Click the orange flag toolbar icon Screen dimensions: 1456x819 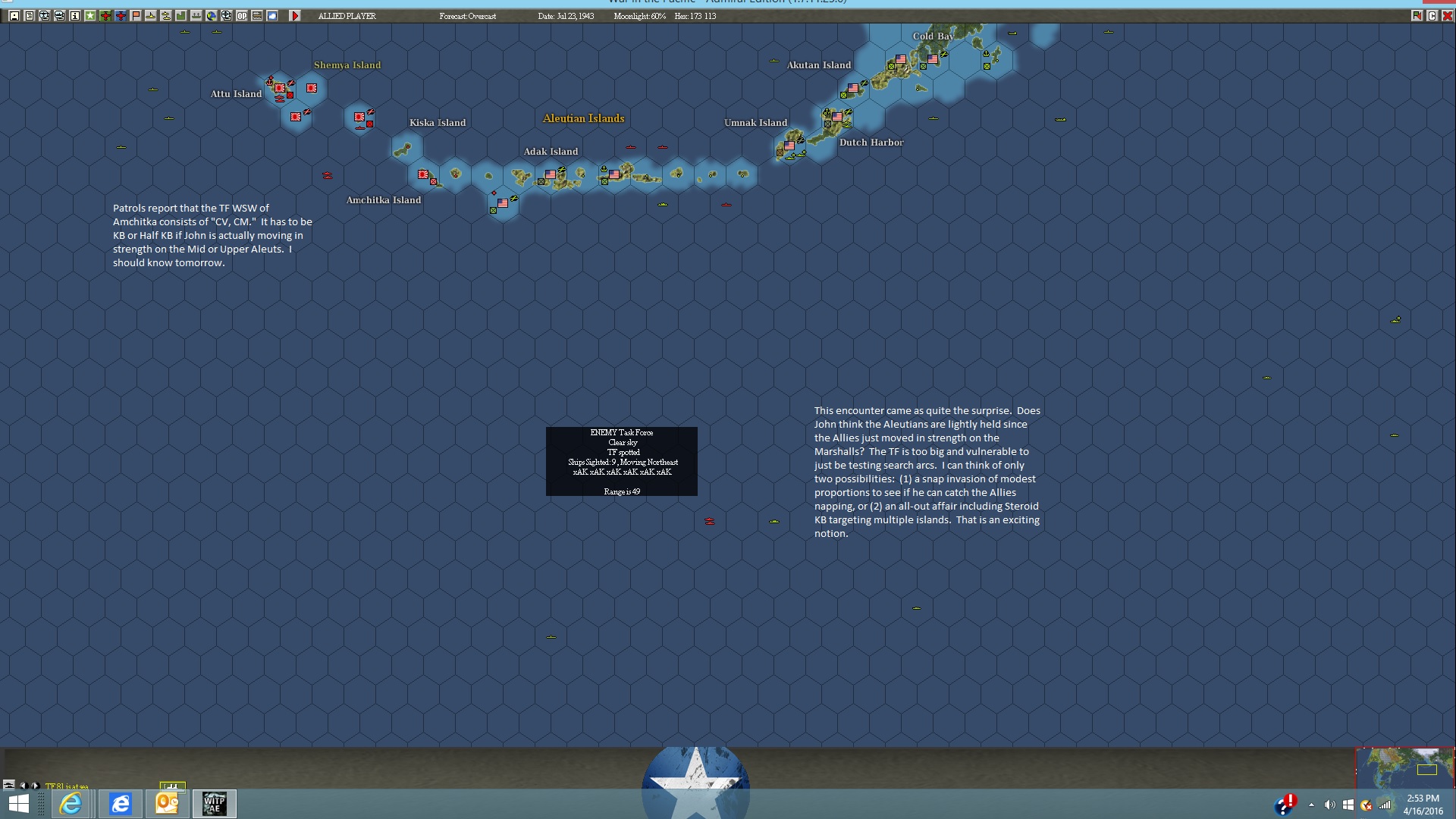coord(136,16)
